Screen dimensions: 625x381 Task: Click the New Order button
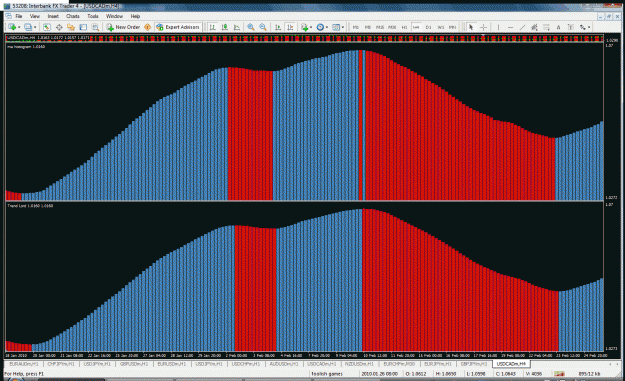pyautogui.click(x=123, y=27)
